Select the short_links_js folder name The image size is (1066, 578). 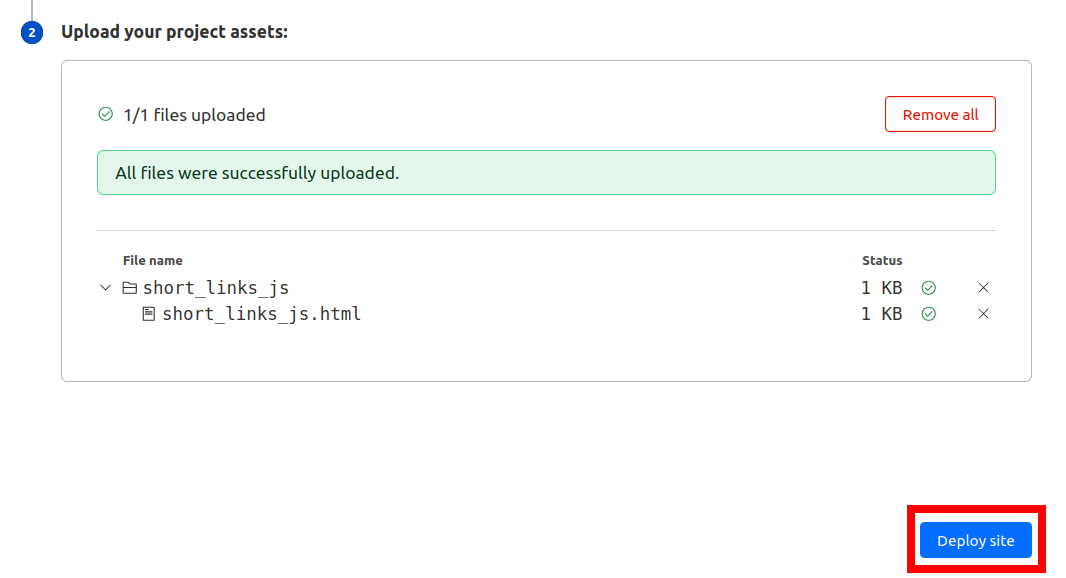coord(216,288)
